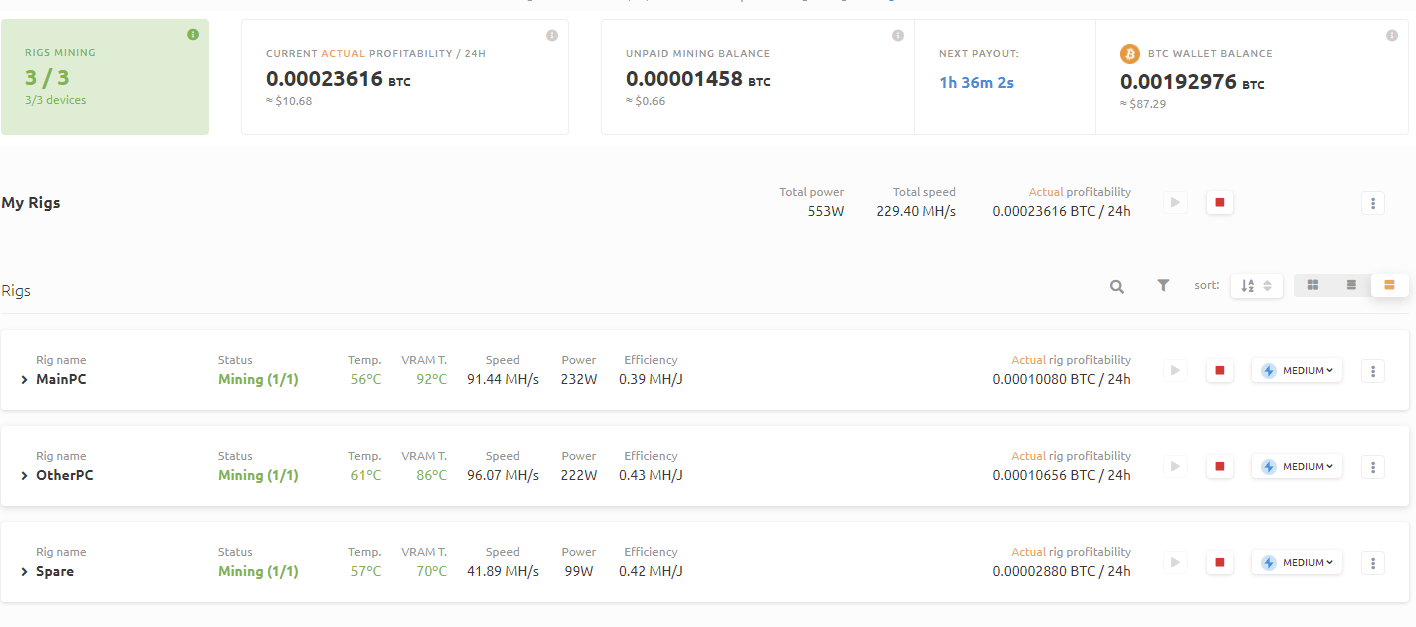Expand the MainPC rig row
1416x627 pixels.
pyautogui.click(x=25, y=380)
